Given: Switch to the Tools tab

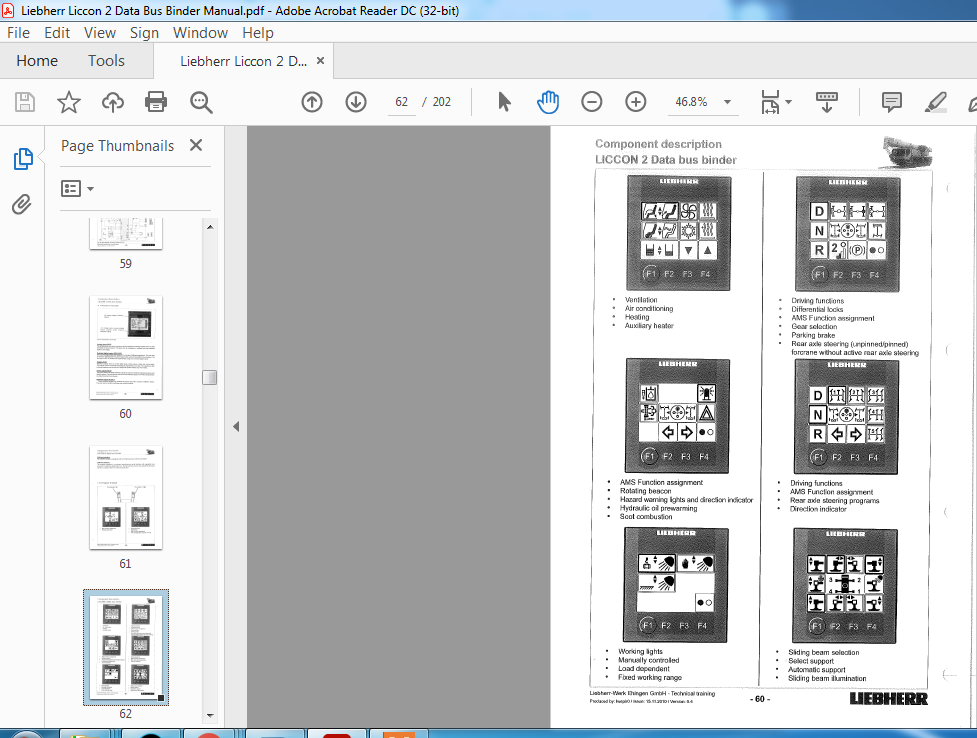Looking at the screenshot, I should pyautogui.click(x=106, y=60).
